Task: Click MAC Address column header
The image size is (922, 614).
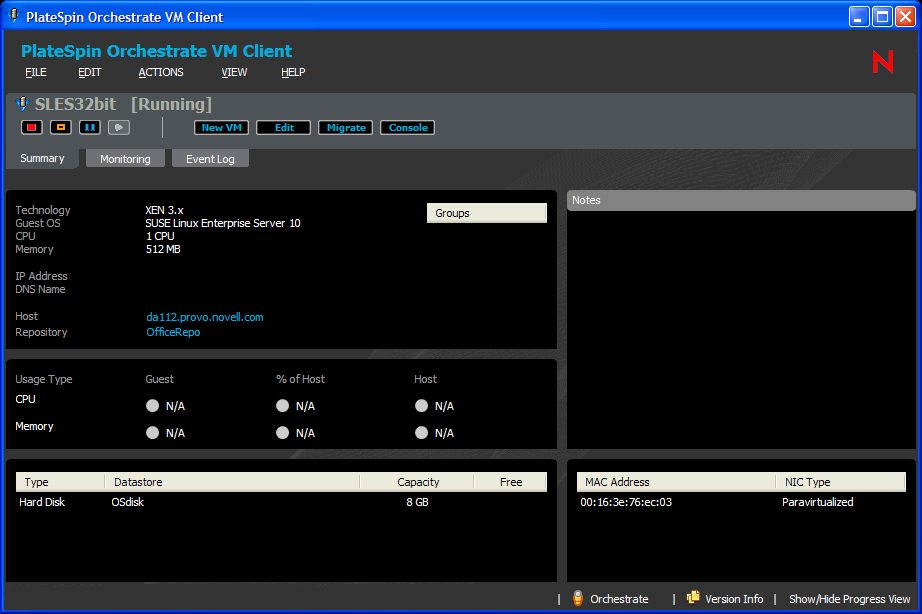Action: (676, 482)
